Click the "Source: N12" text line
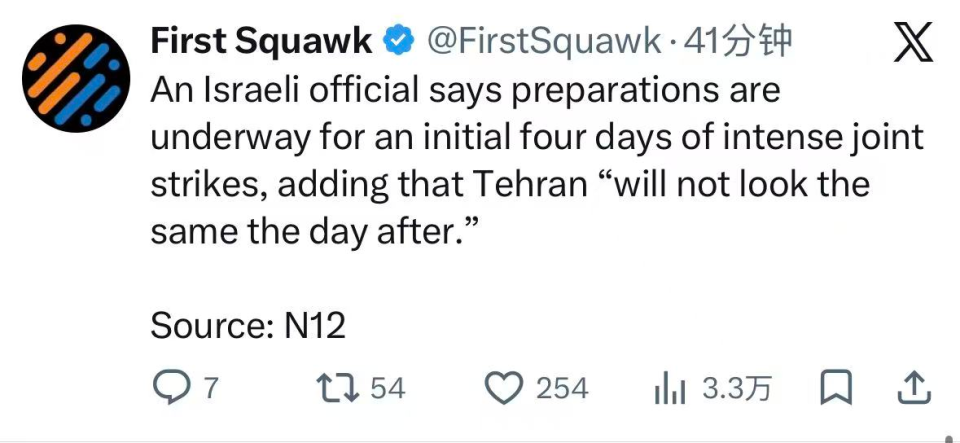The image size is (960, 443). 248,326
